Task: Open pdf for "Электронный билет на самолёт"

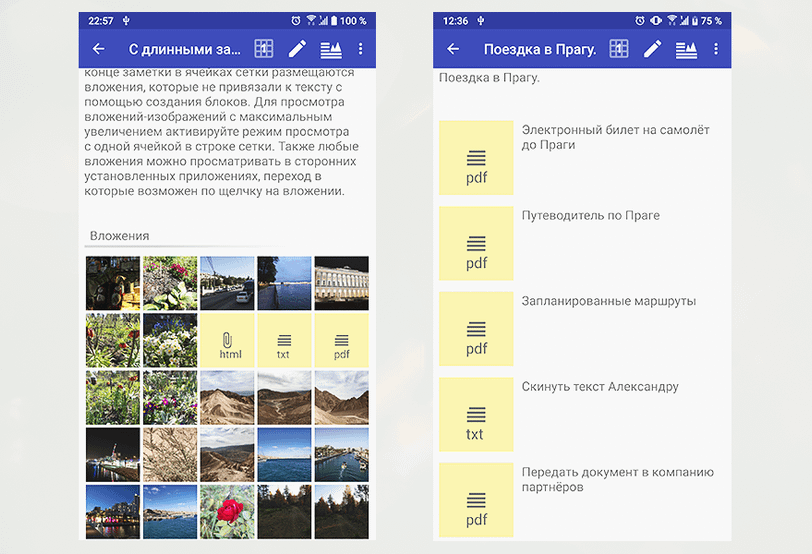Action: pos(476,158)
